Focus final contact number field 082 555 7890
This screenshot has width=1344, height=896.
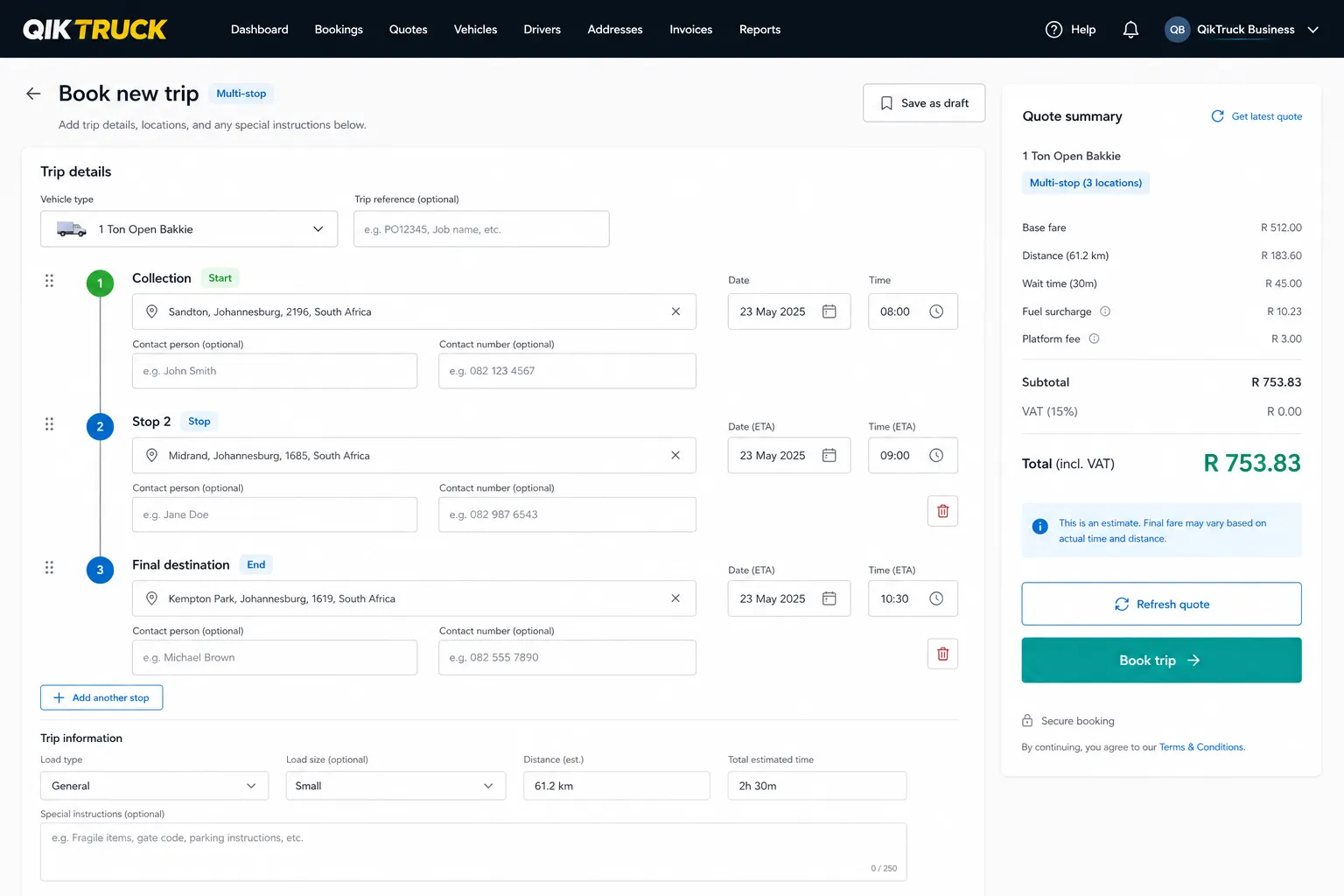point(567,657)
